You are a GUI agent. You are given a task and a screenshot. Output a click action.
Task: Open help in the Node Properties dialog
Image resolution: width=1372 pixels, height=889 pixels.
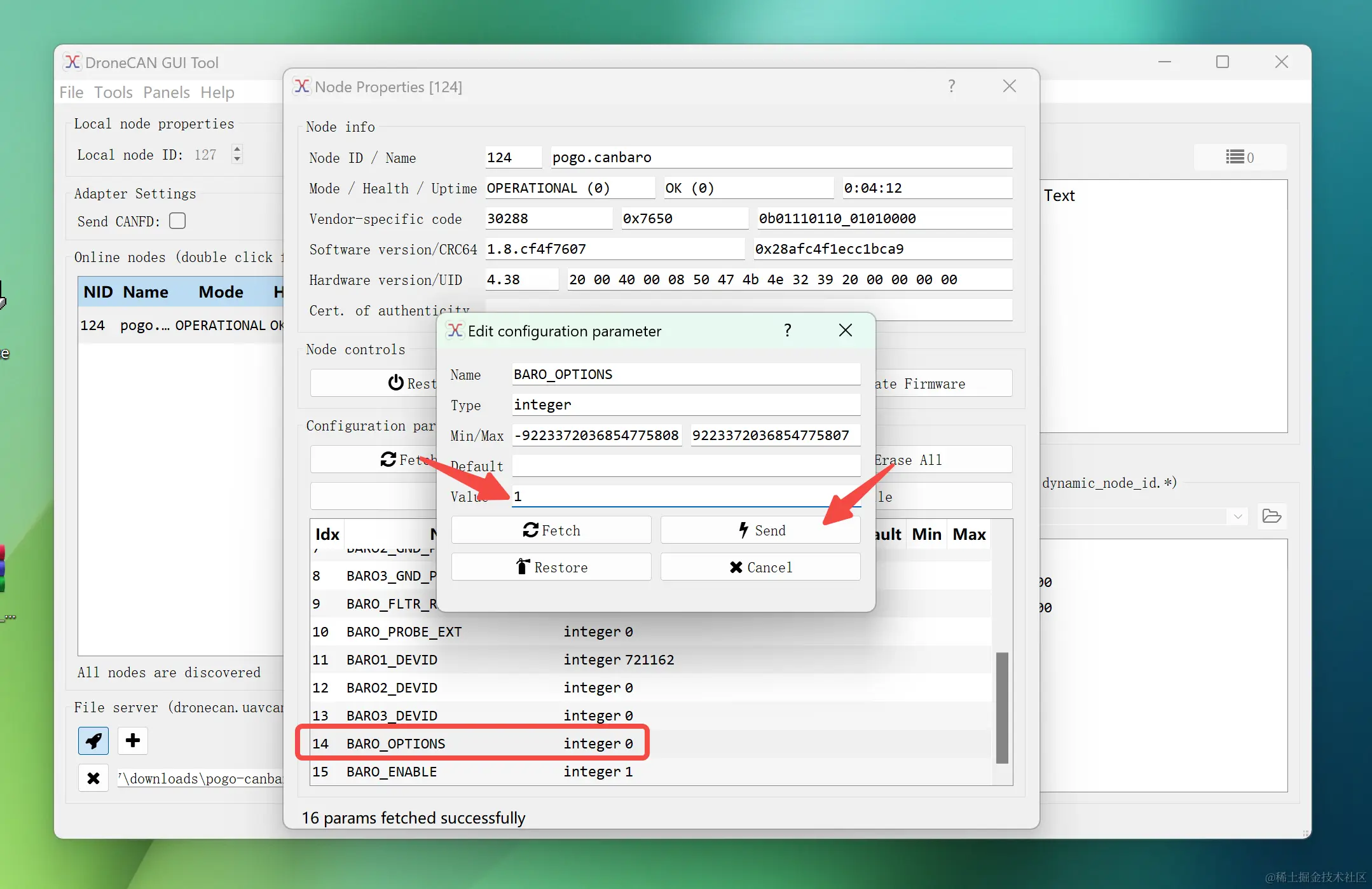tap(951, 86)
